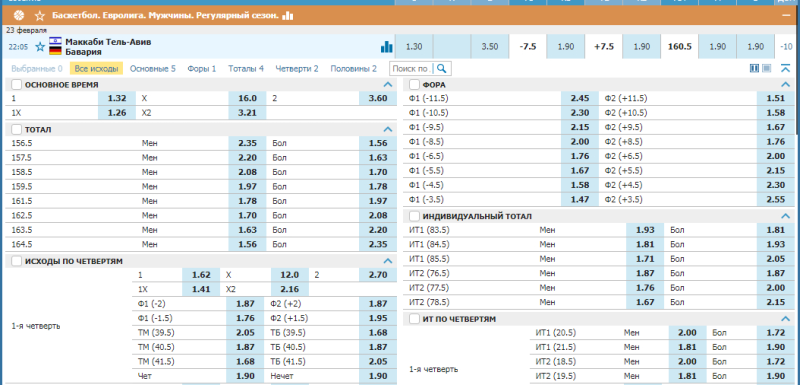Tick the ОСНОВНОЕ ВРЕМЯ checkbox

click(x=16, y=85)
